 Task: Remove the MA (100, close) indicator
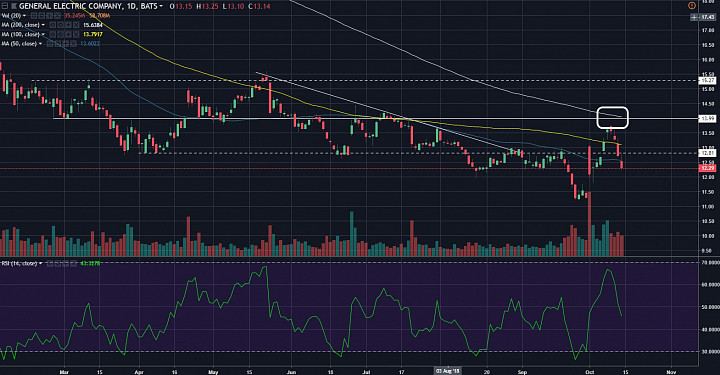coord(76,34)
